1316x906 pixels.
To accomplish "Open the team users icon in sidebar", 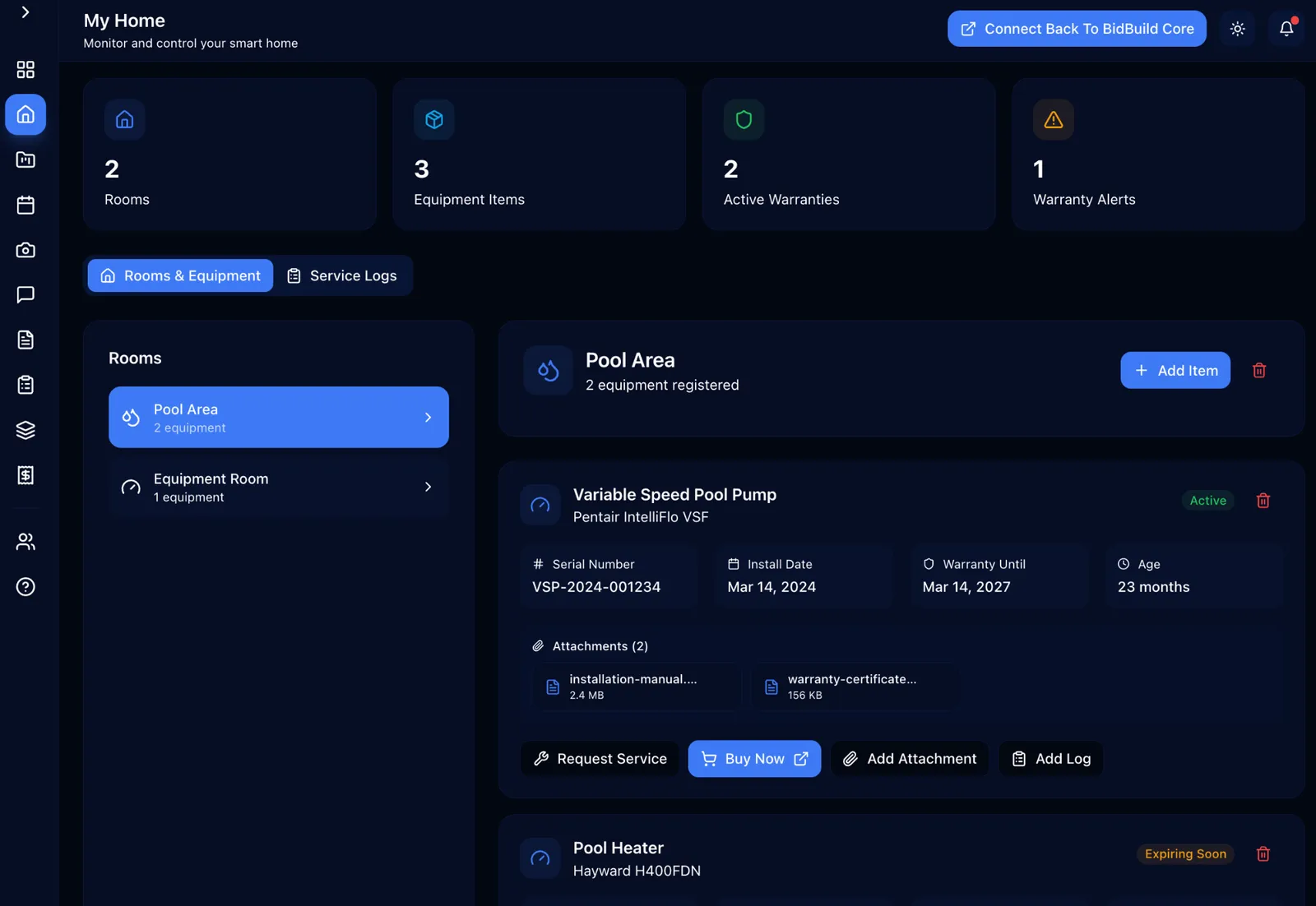I will click(x=25, y=542).
